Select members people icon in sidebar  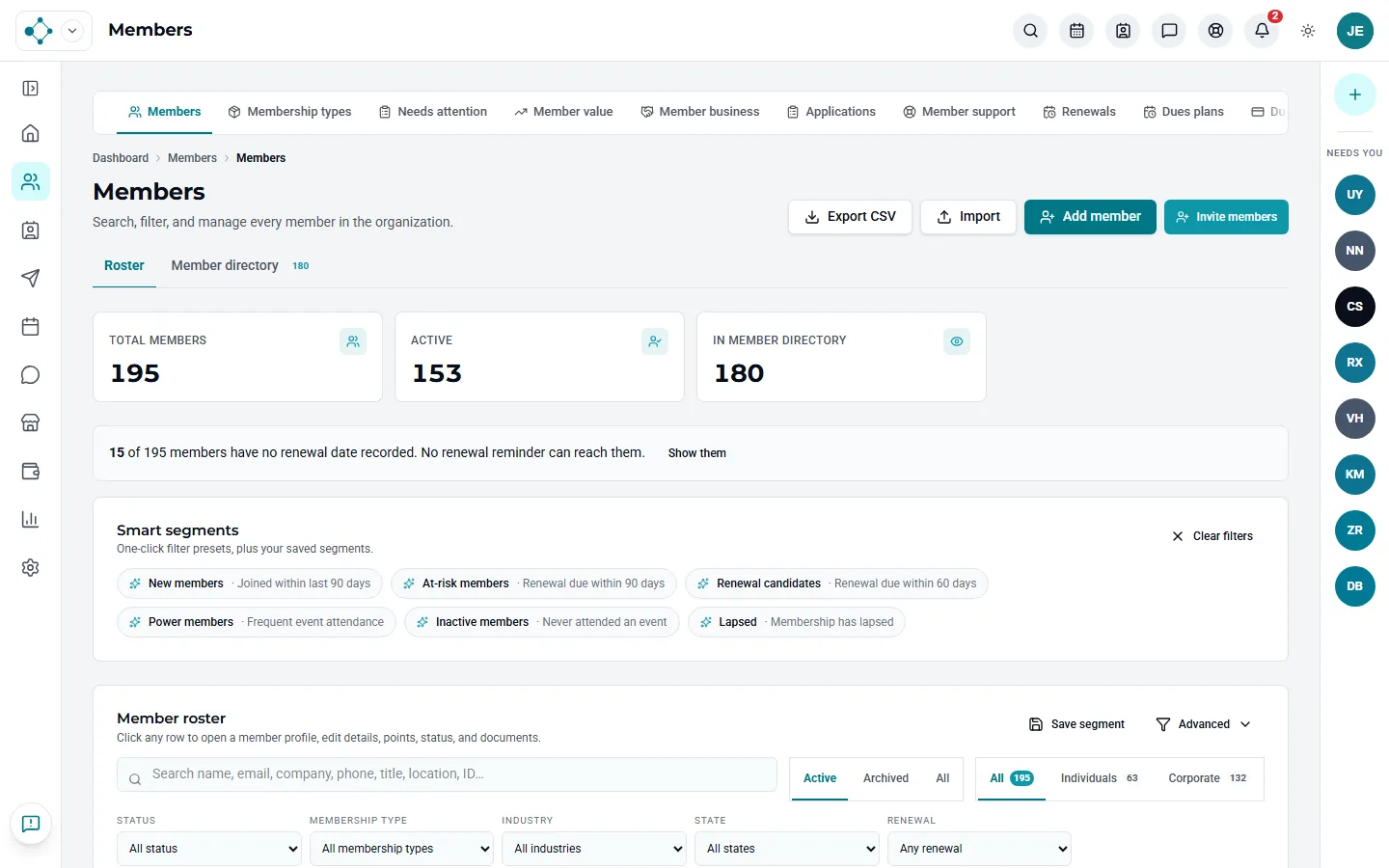[x=31, y=181]
